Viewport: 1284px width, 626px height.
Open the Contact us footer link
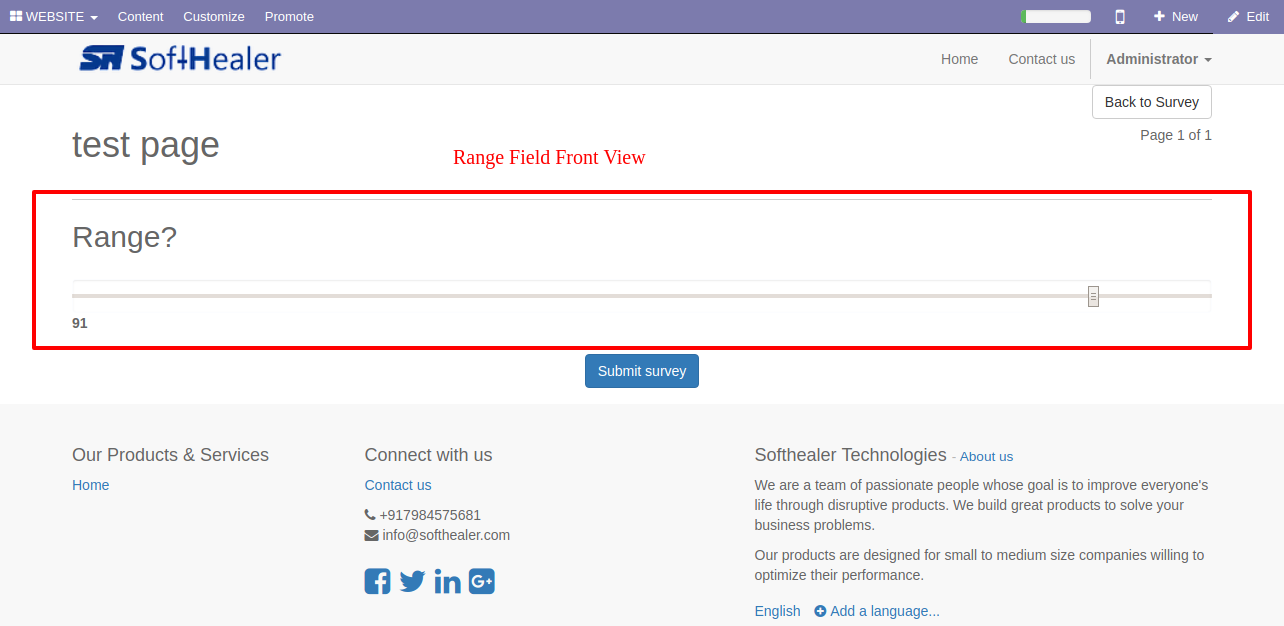(x=398, y=485)
